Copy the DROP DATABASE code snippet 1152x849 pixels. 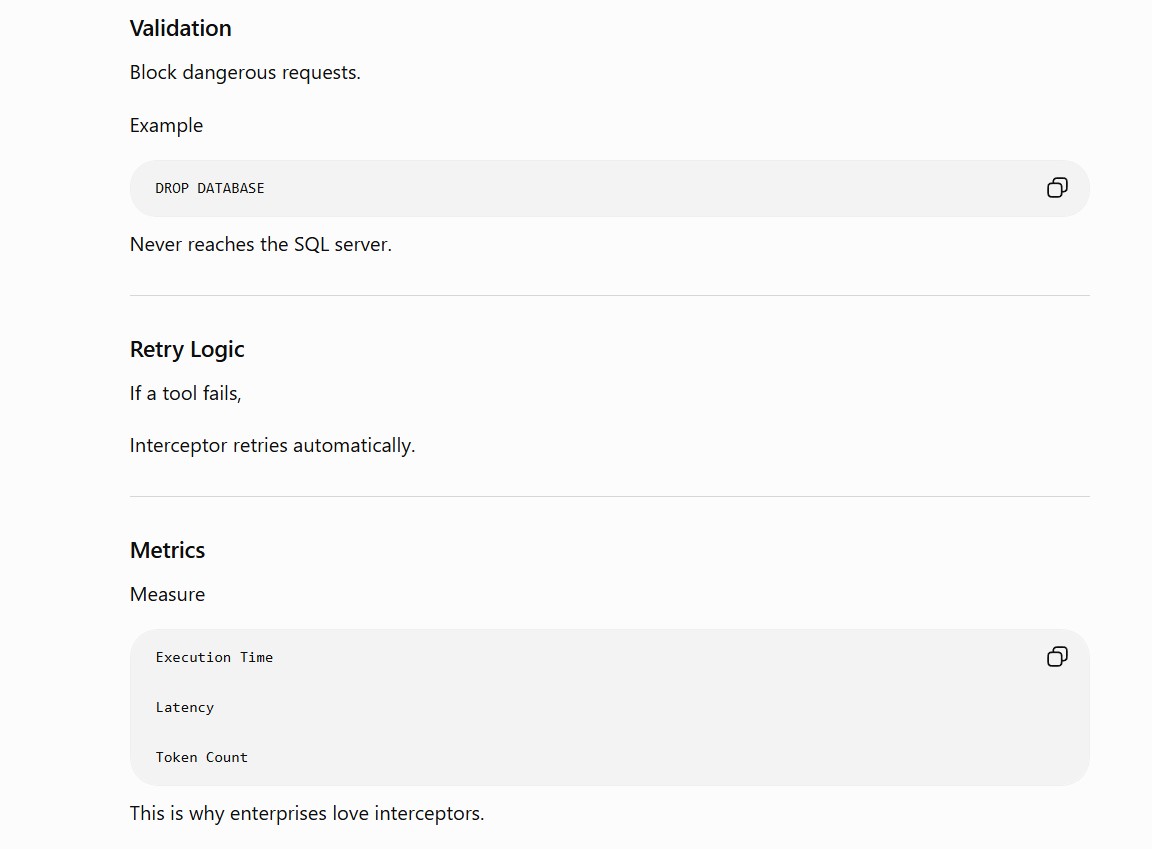(x=1056, y=188)
